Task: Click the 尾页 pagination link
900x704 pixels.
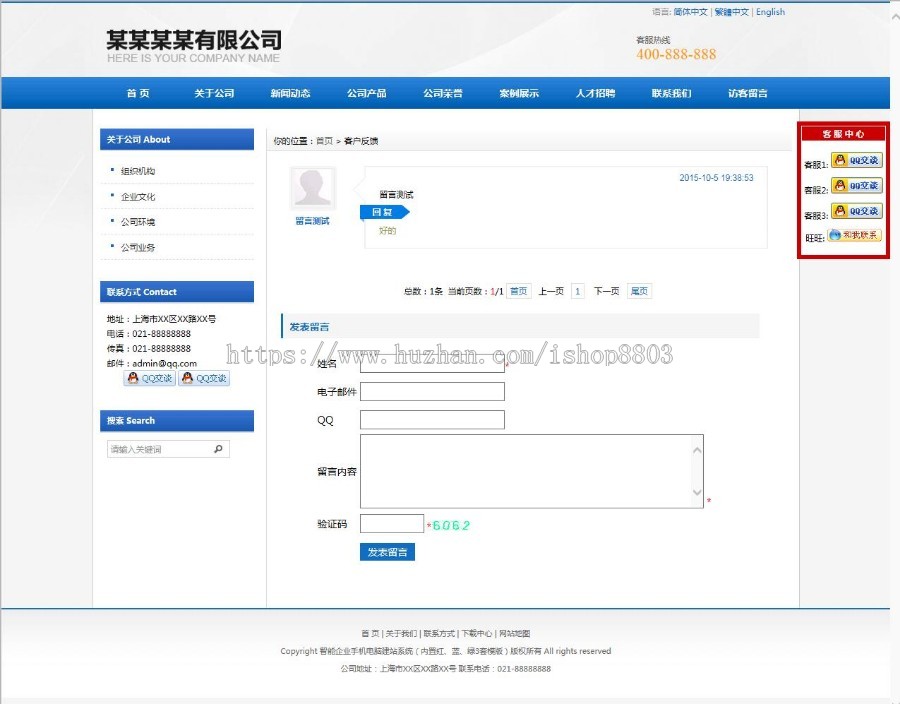Action: [639, 291]
